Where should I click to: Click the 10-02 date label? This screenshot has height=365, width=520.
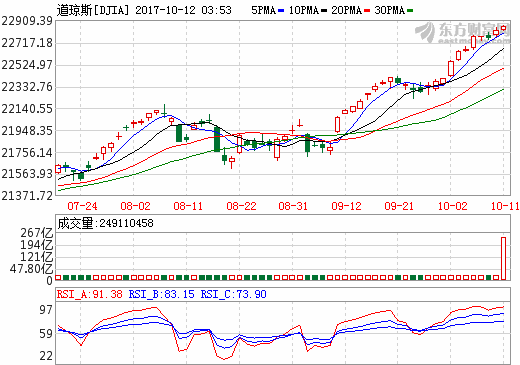[x=452, y=206]
